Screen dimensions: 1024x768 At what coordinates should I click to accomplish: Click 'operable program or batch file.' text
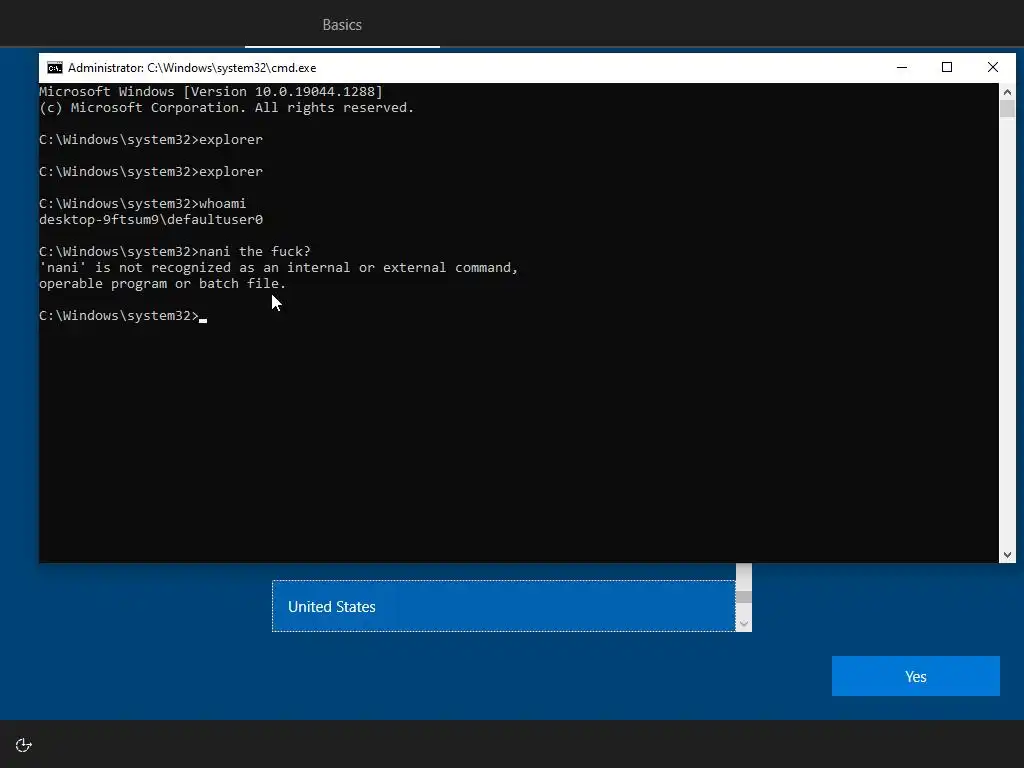(x=163, y=284)
